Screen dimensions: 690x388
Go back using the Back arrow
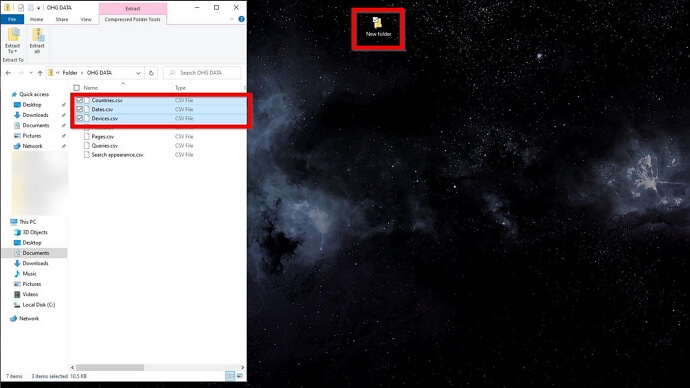pyautogui.click(x=8, y=73)
